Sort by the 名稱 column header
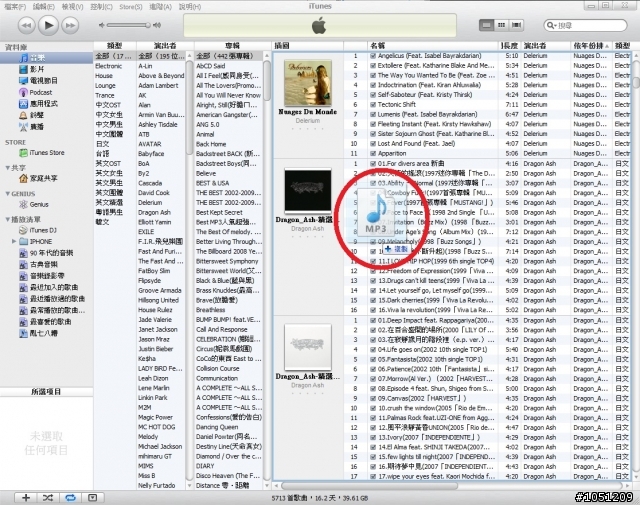640x505 pixels. tap(433, 45)
